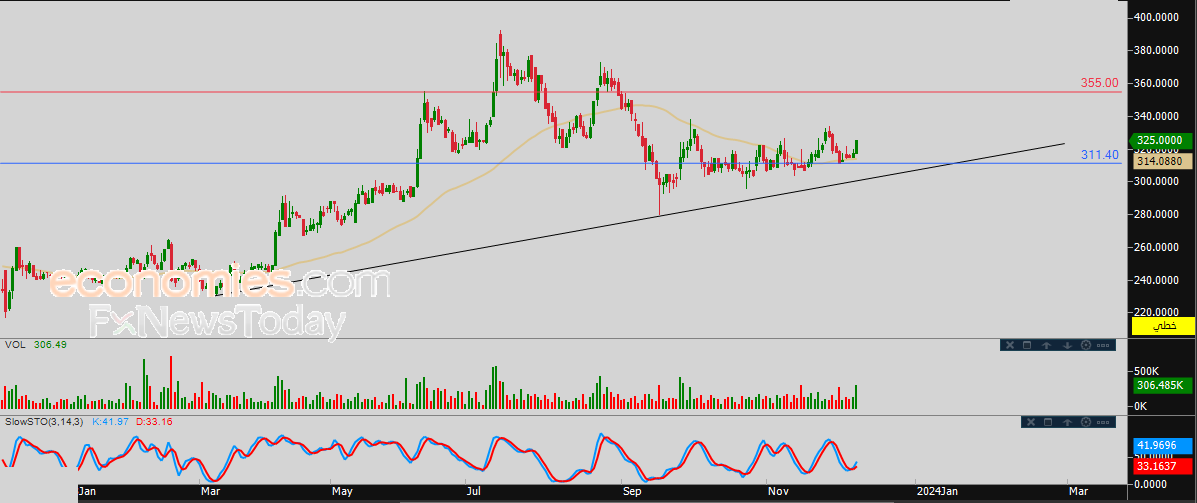This screenshot has height=503, width=1197.
Task: Click the blue 41.9696 stochastic tag
Action: (x=1162, y=445)
